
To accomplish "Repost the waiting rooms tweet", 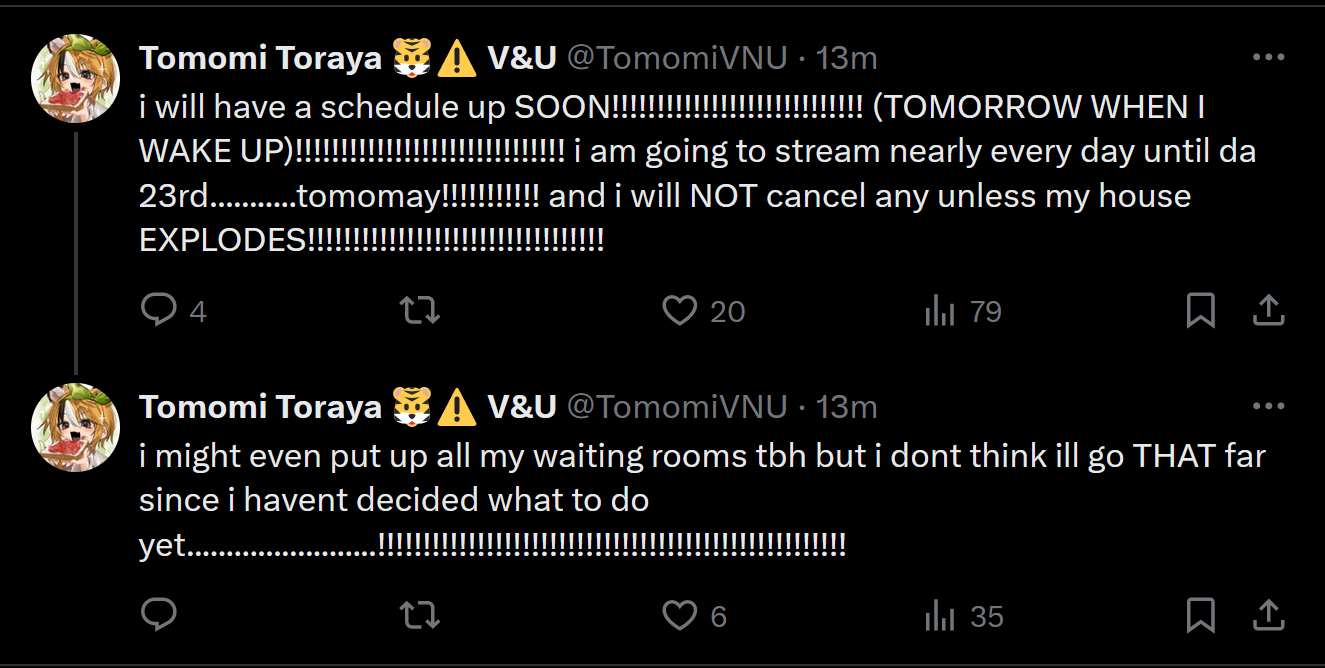I will 420,615.
